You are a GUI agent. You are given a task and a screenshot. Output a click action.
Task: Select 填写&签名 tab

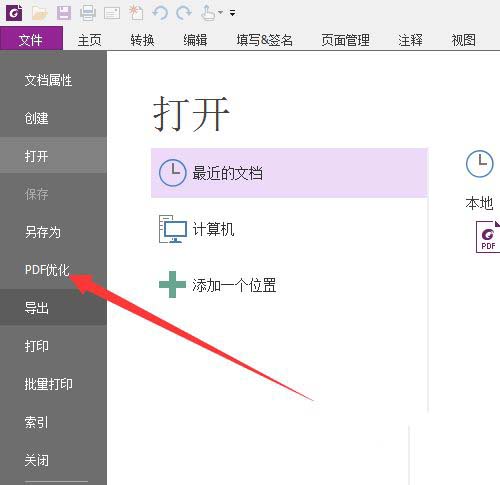coord(264,40)
